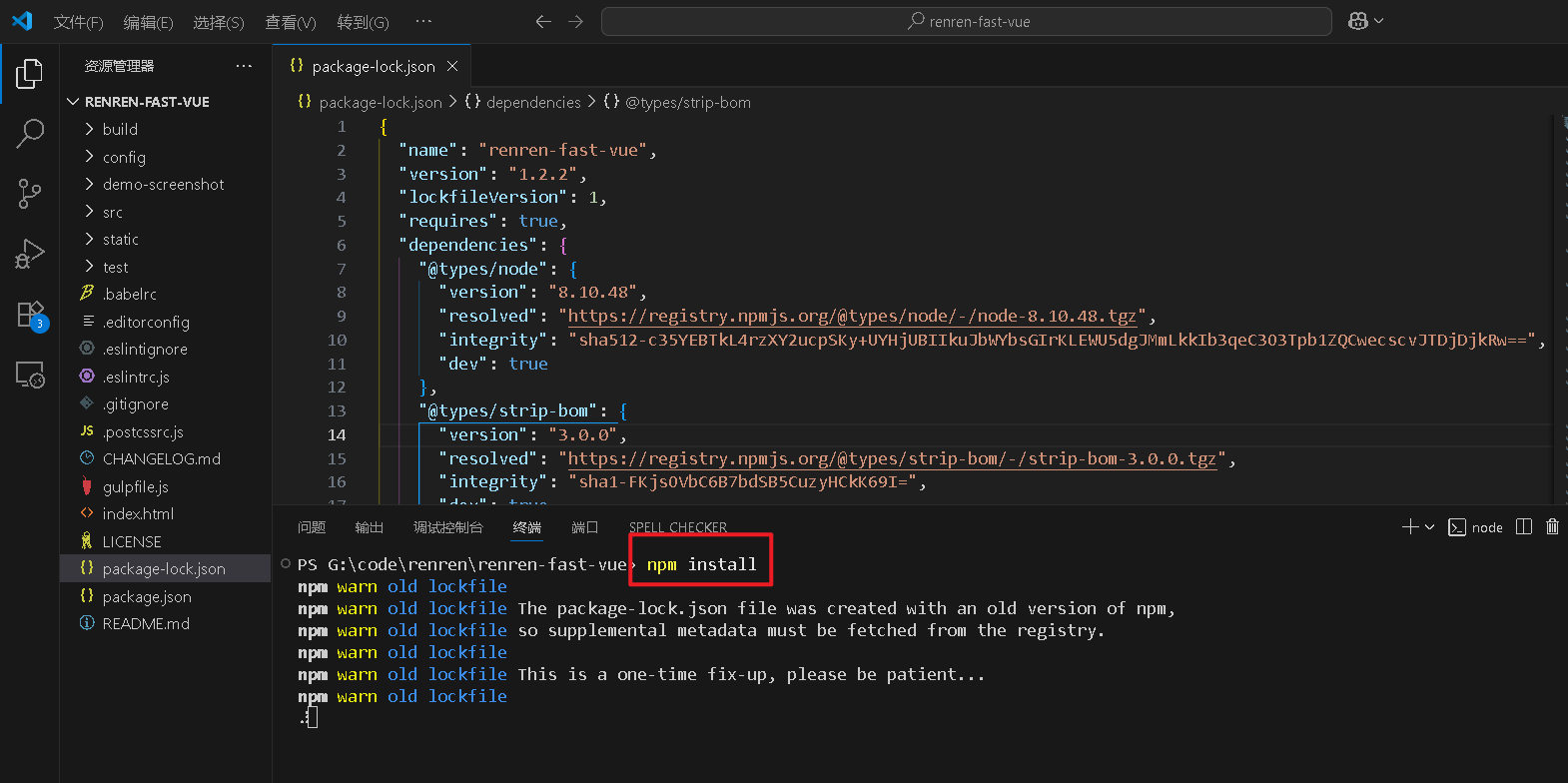1568x783 pixels.
Task: Click the renren-fast-vue command search box
Action: 966,21
